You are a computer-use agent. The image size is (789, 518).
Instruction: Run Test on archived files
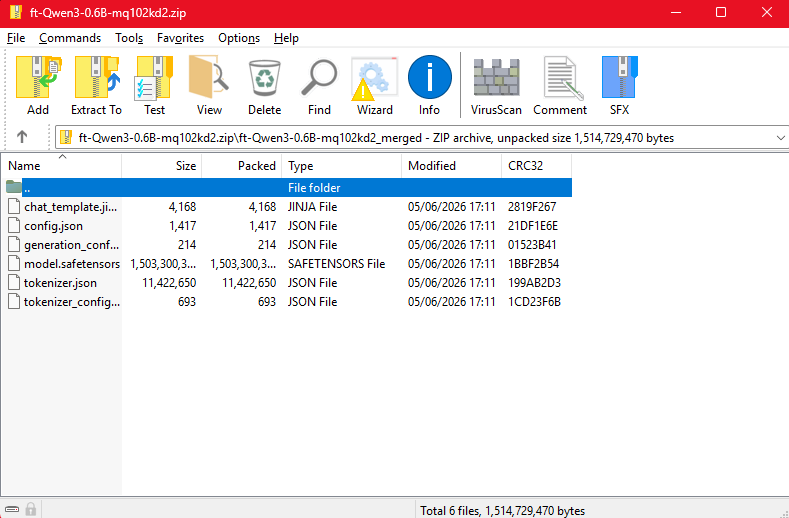[x=154, y=78]
